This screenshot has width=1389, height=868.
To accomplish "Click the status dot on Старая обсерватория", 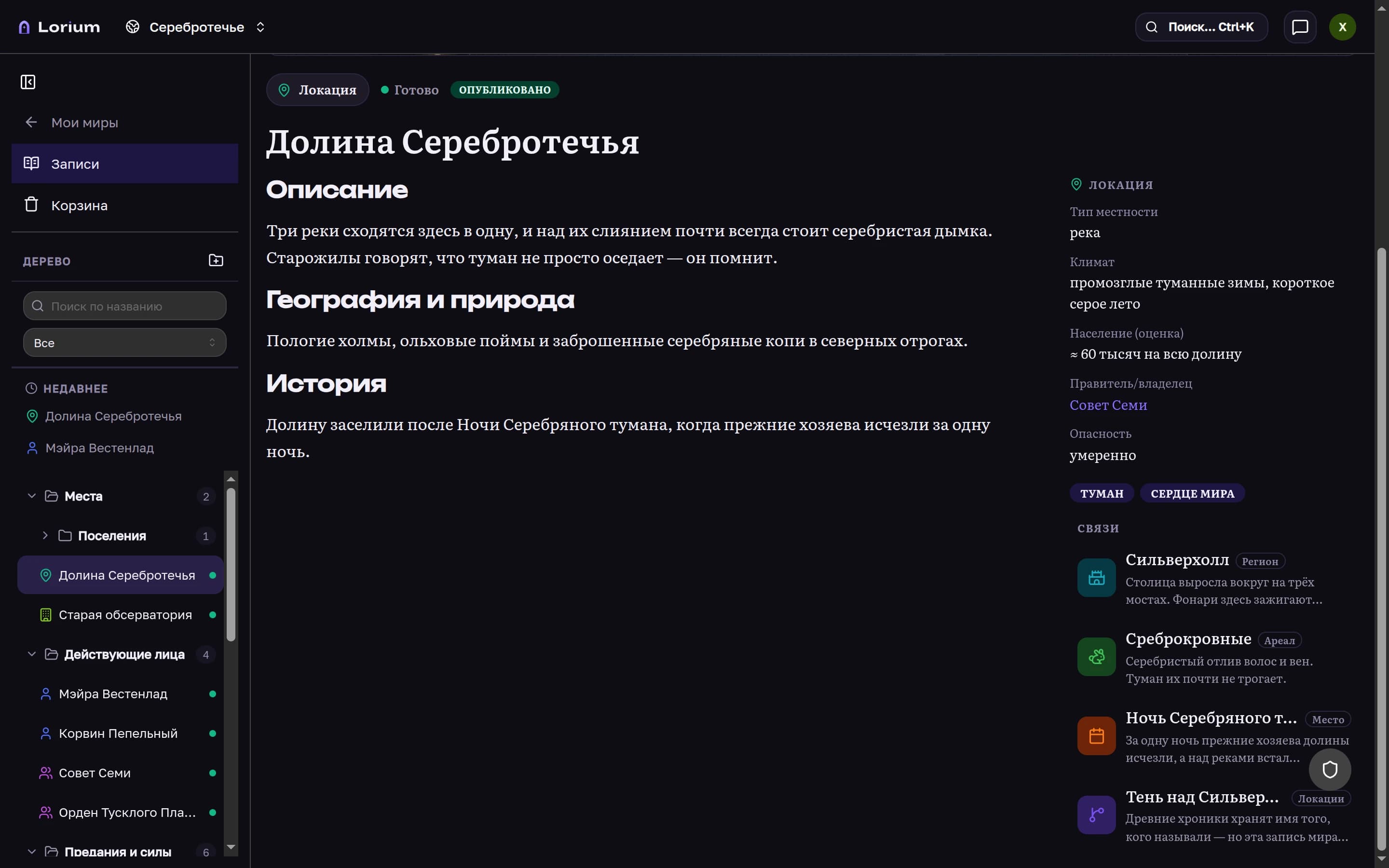I will (x=213, y=615).
